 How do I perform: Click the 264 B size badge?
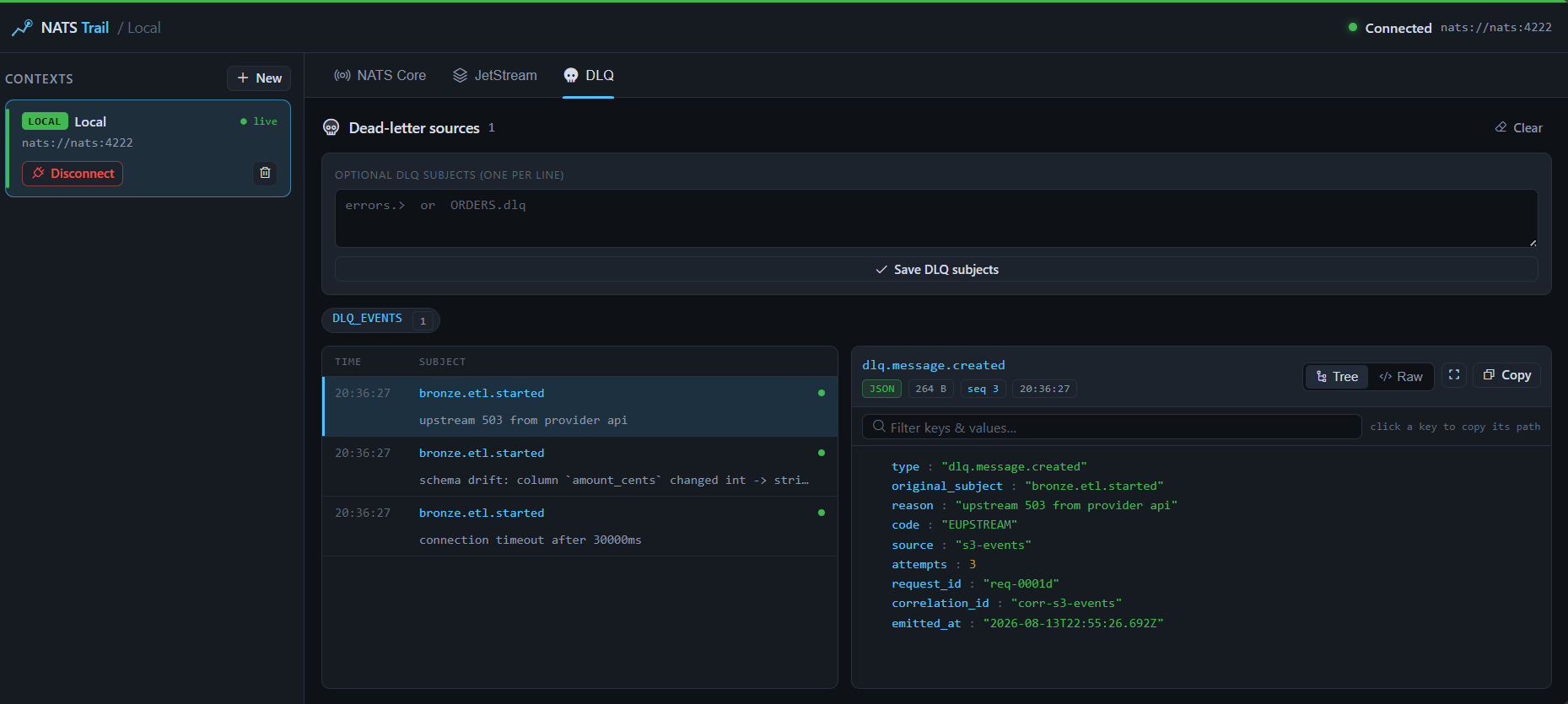coord(931,389)
